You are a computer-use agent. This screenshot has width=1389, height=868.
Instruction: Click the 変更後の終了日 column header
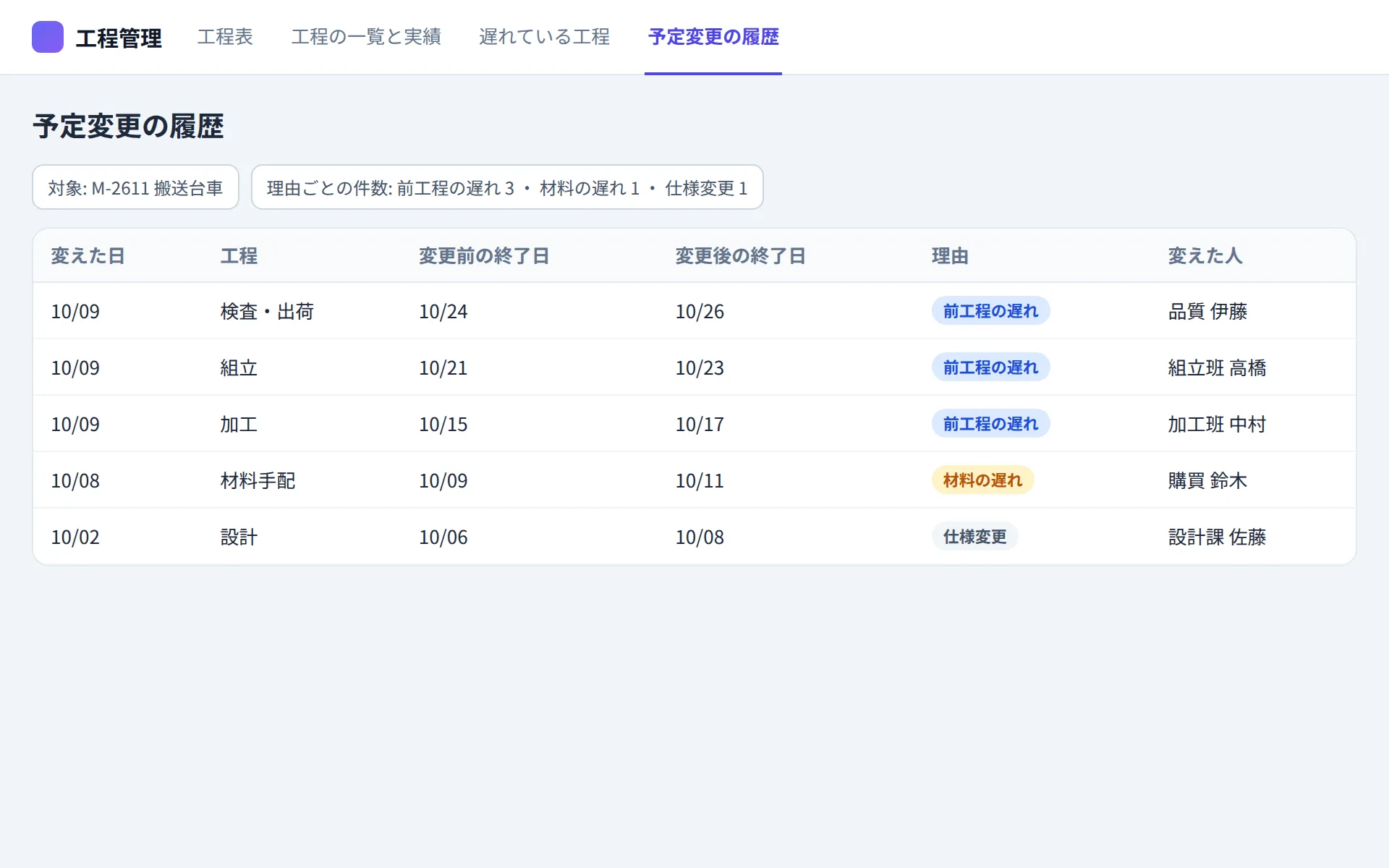(x=740, y=256)
